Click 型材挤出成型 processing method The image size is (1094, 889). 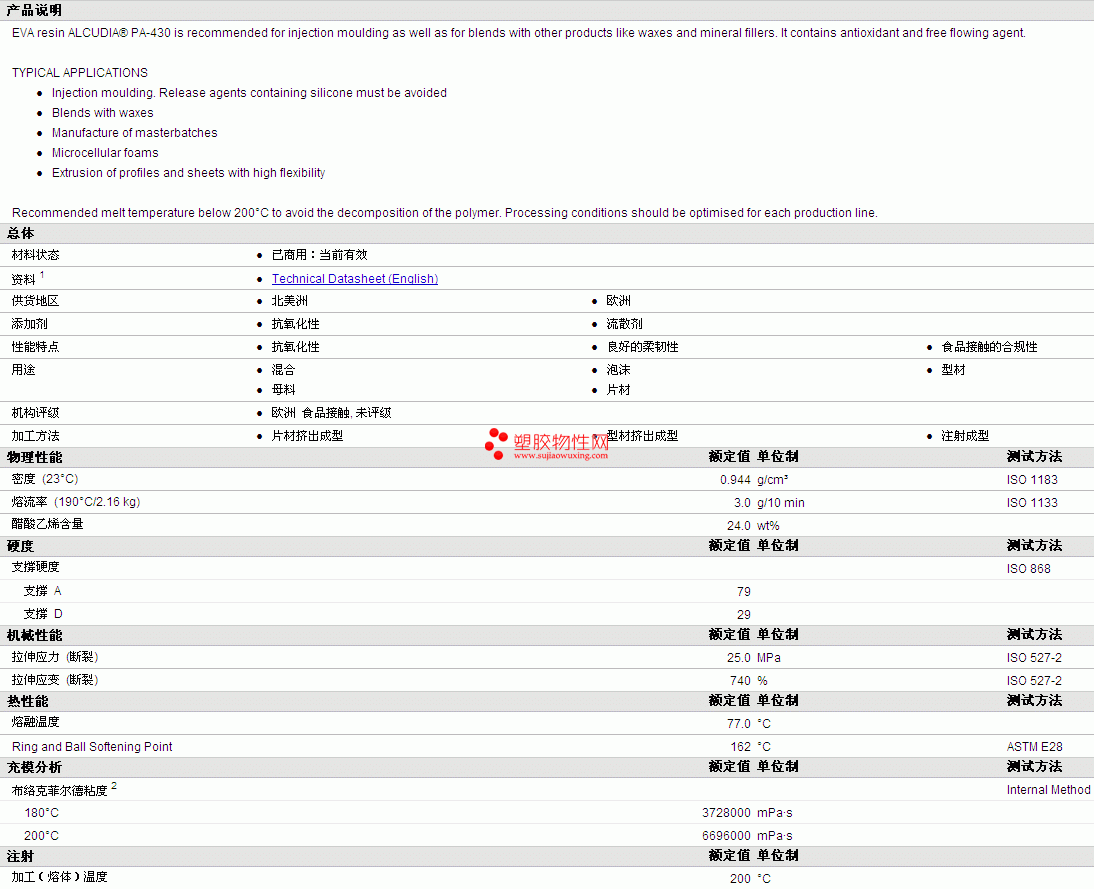pos(642,436)
